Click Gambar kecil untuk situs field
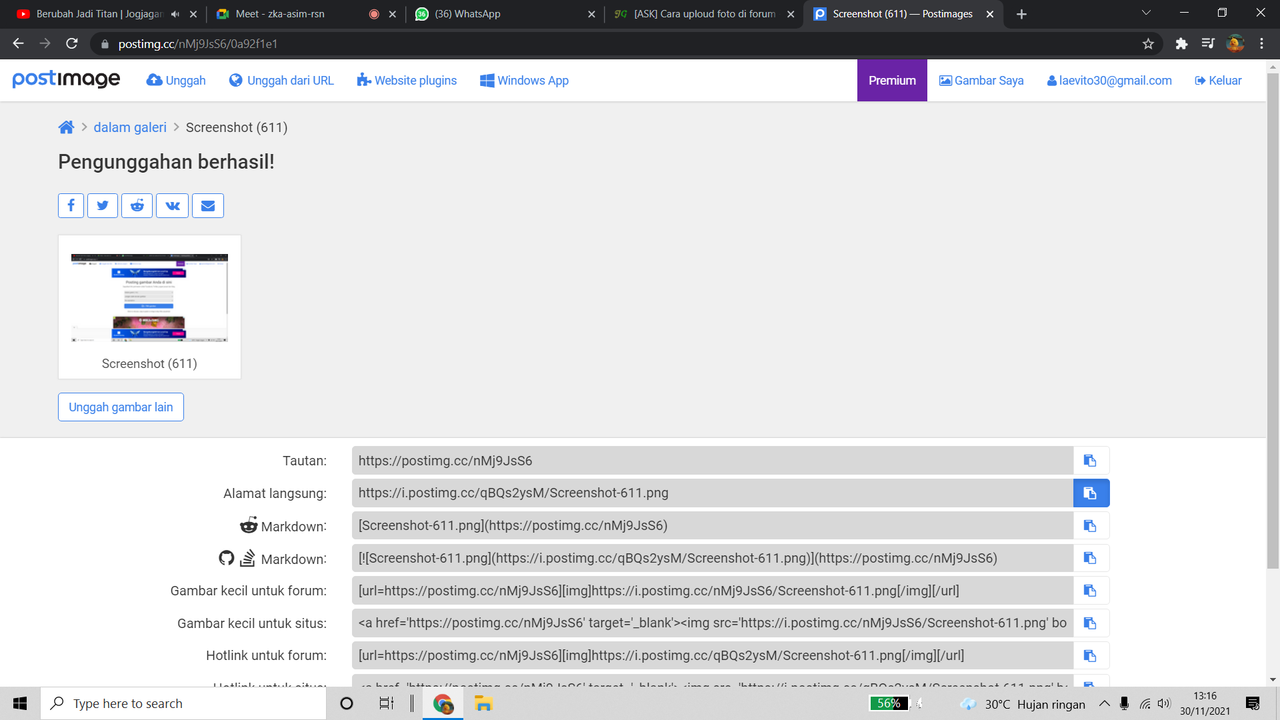Screen dimensions: 1280x720 pyautogui.click(x=712, y=623)
